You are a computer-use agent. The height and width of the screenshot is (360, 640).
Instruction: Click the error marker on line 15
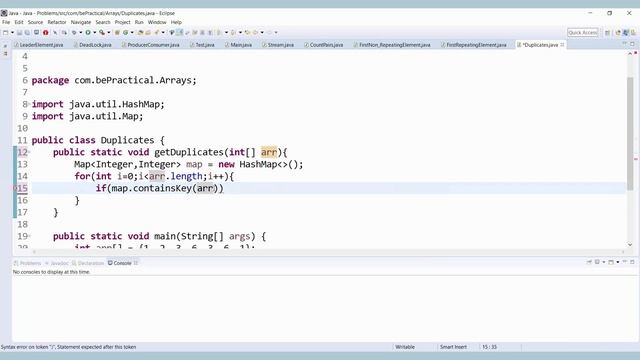(16, 189)
